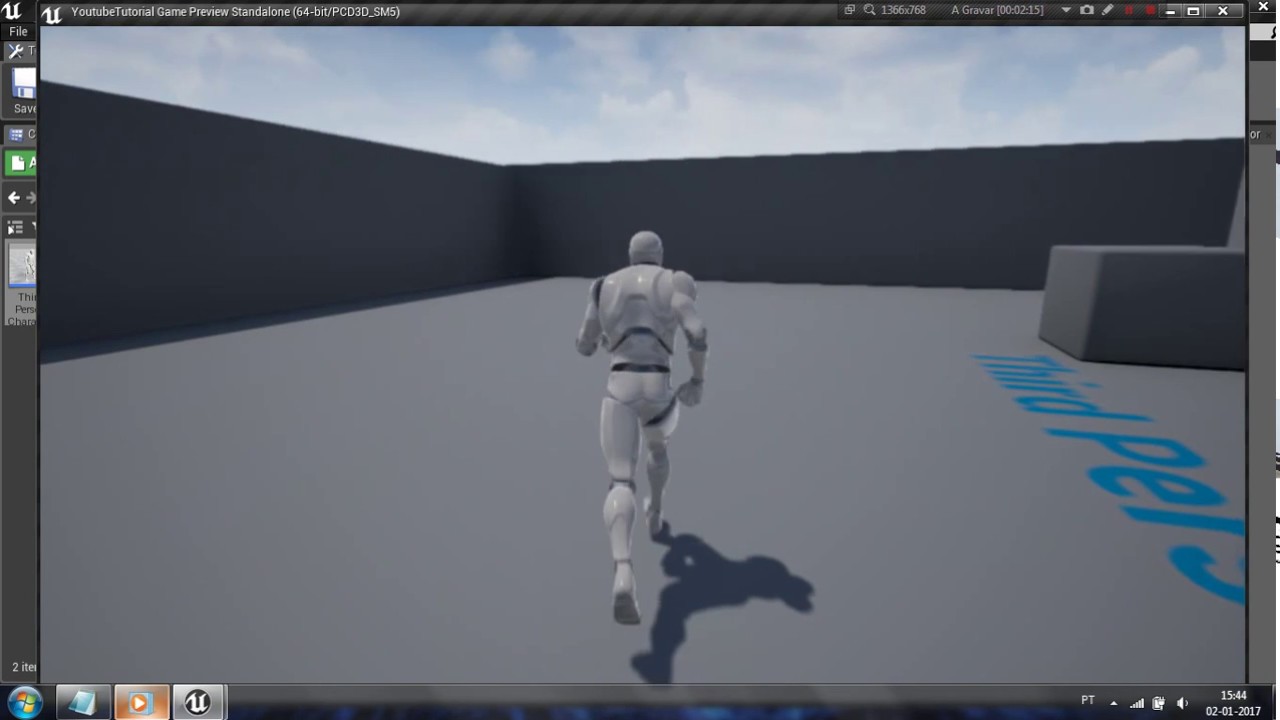
Task: Open the recorder dropdown arrow
Action: click(x=1066, y=10)
